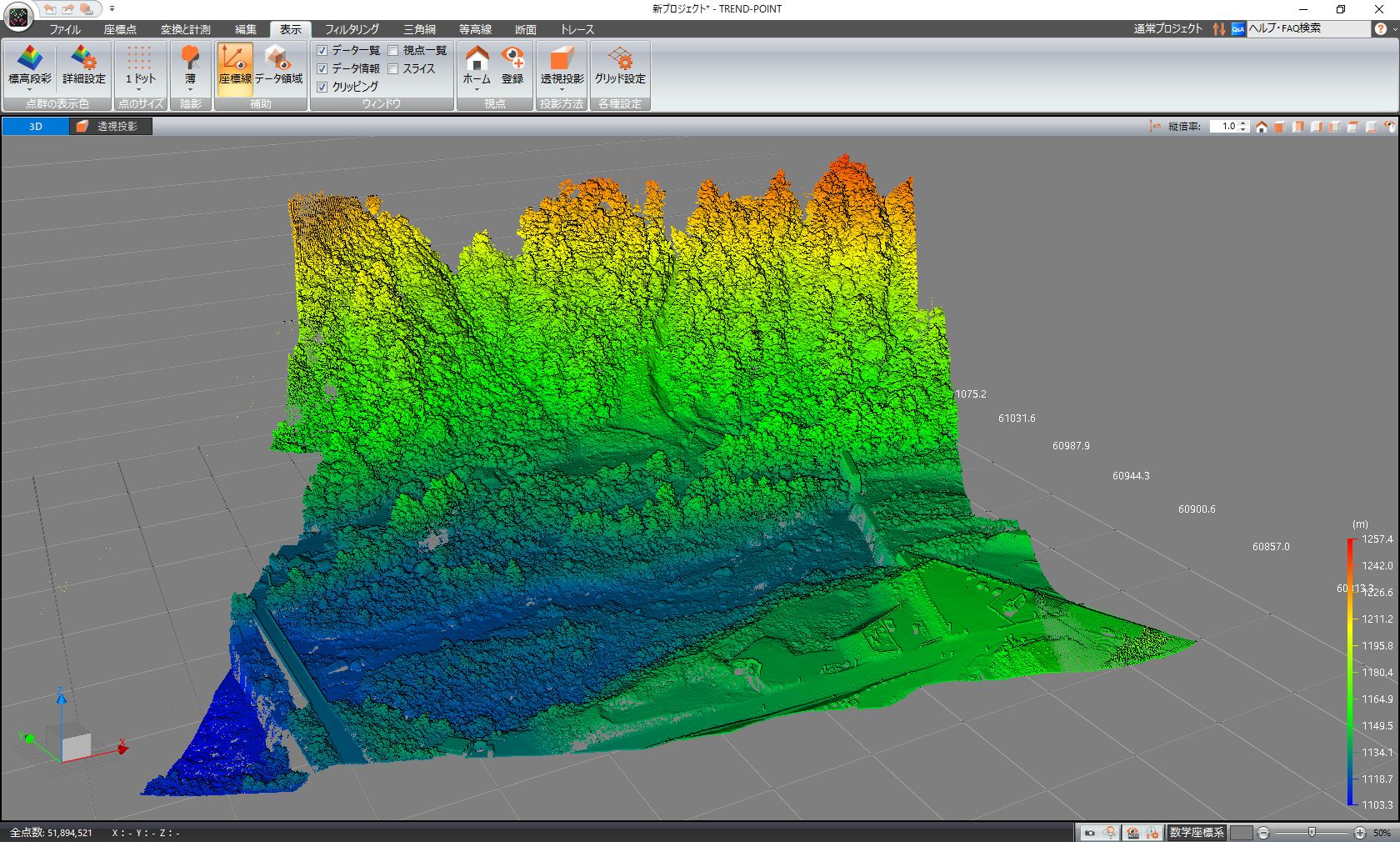Click the zoom in plus button
The image size is (1400, 842).
click(1360, 833)
